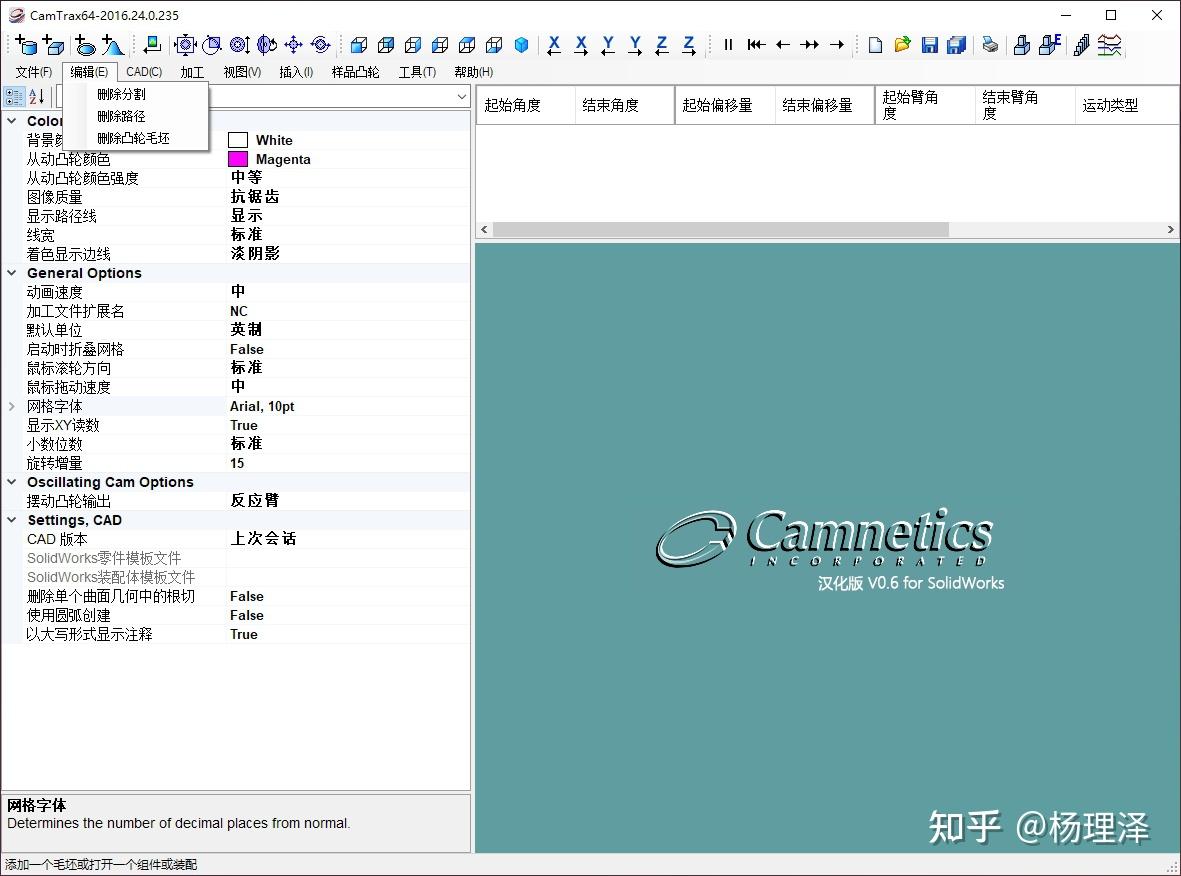Click the zoom to fit icon
Screen dimensions: 1181x876
185,45
